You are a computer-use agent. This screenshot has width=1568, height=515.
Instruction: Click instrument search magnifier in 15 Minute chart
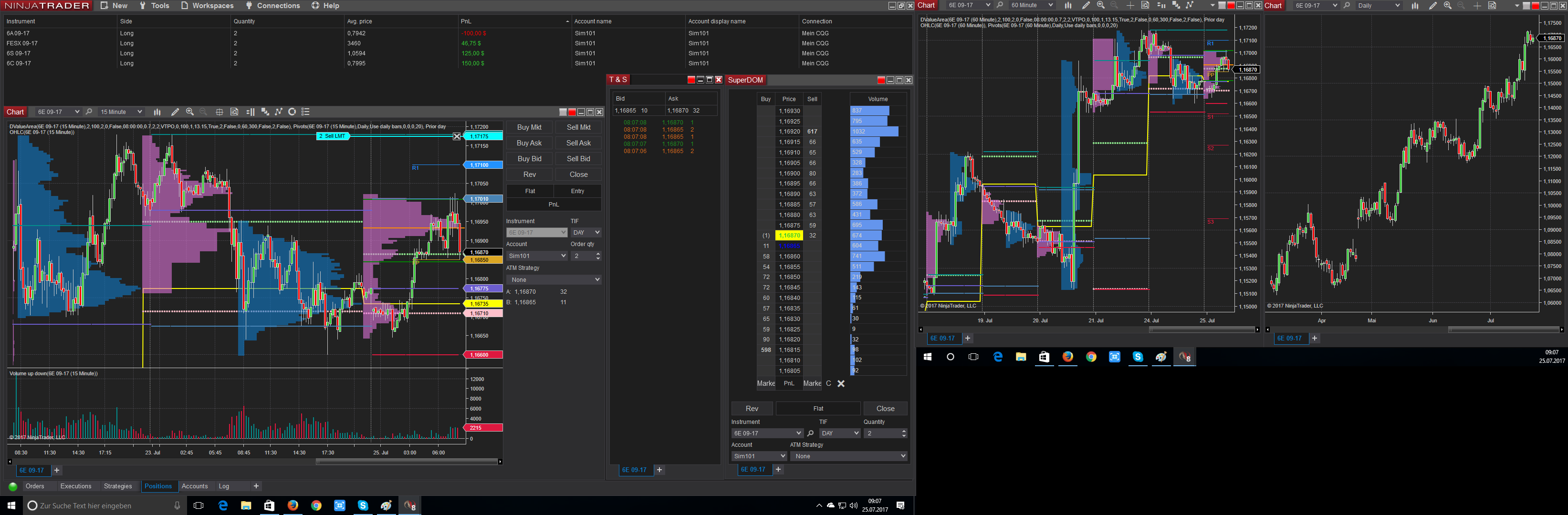(89, 112)
